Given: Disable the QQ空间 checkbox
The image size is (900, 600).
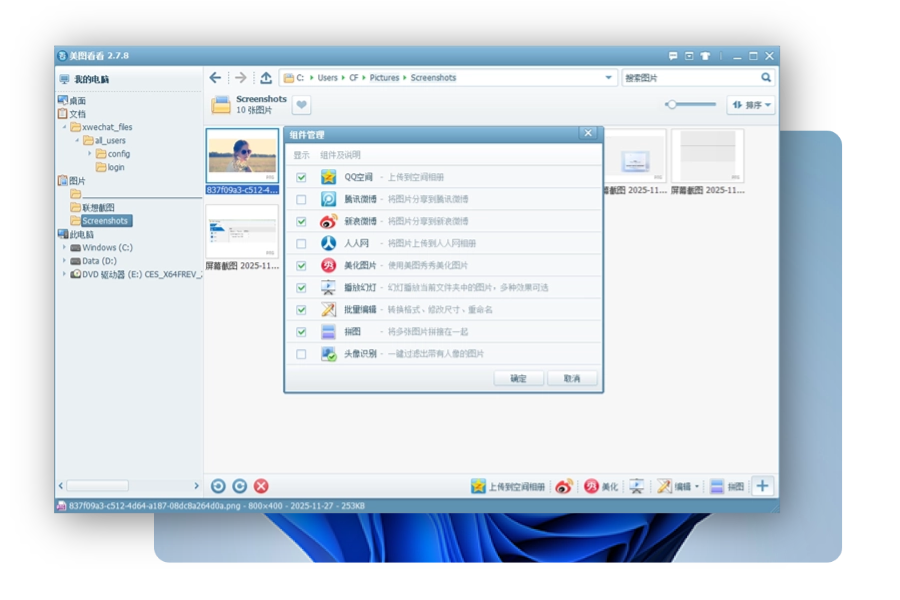Looking at the screenshot, I should click(x=300, y=175).
